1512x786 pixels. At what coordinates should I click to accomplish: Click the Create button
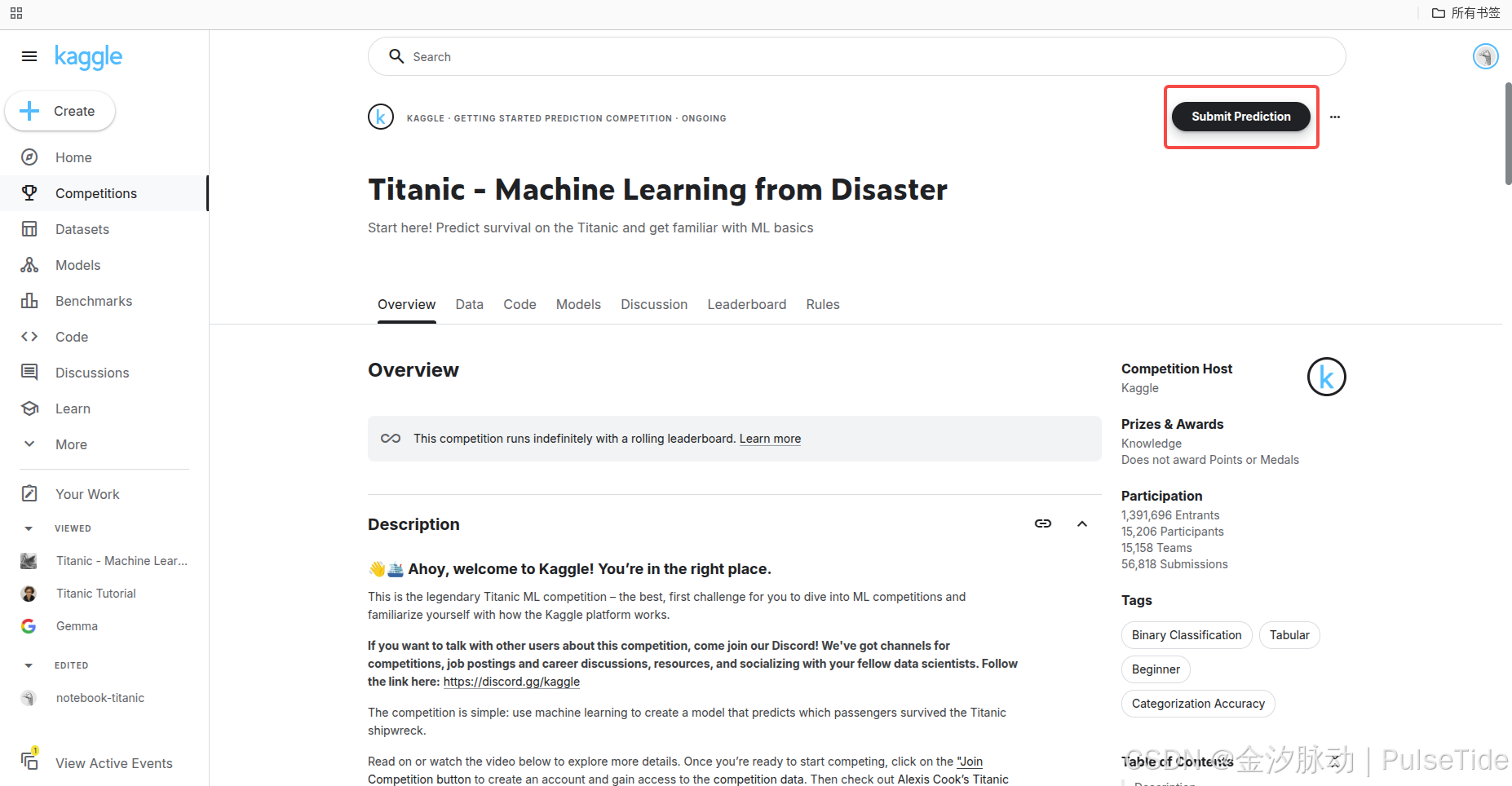60,111
